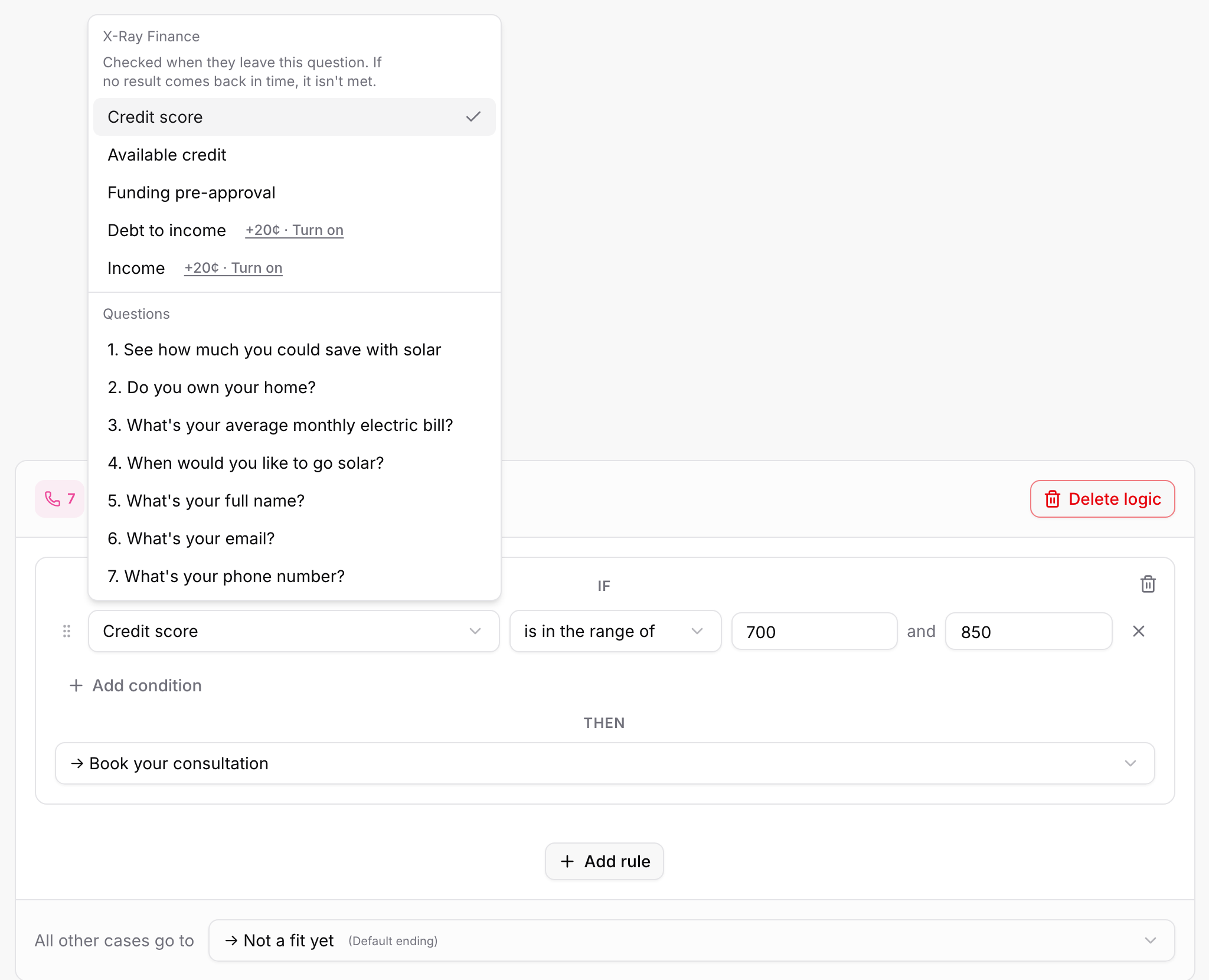
Task: Click the Delete logic button
Action: [x=1102, y=499]
